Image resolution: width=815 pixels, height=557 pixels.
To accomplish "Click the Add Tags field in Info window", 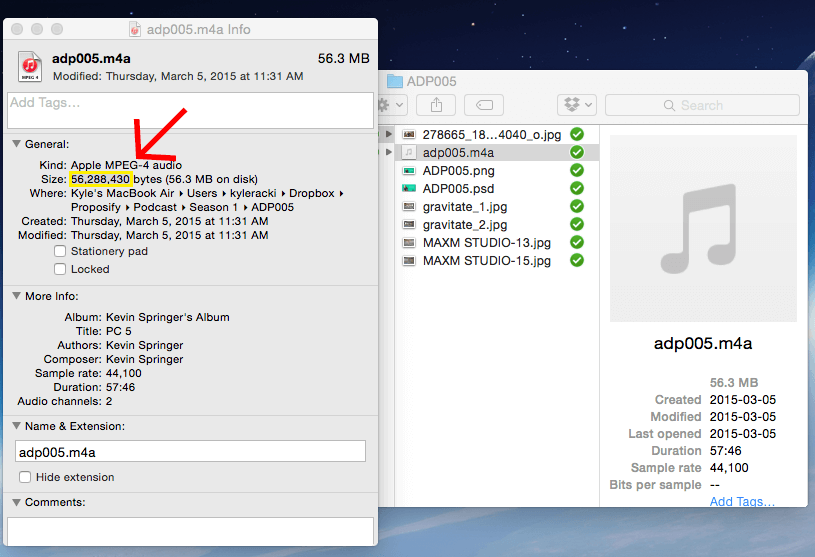I will (x=190, y=110).
